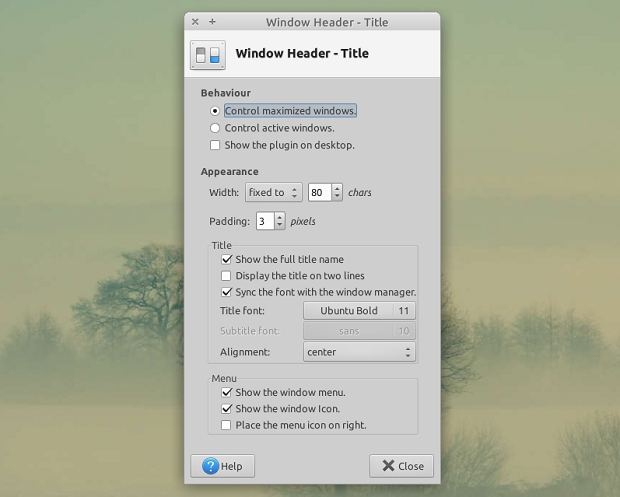Open the Width 'fixed to' dropdown

point(274,192)
